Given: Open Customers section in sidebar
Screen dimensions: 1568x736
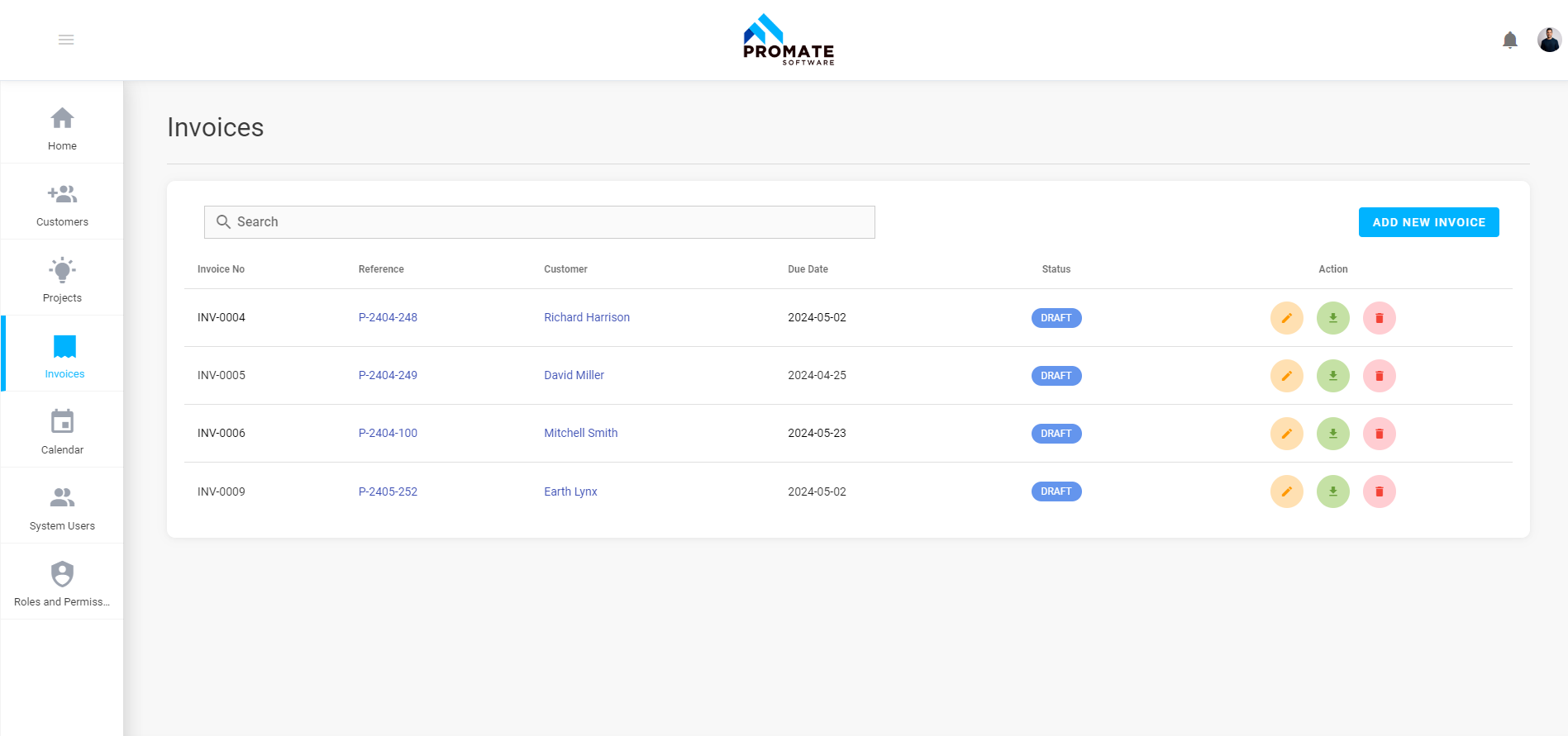Looking at the screenshot, I should click(62, 204).
